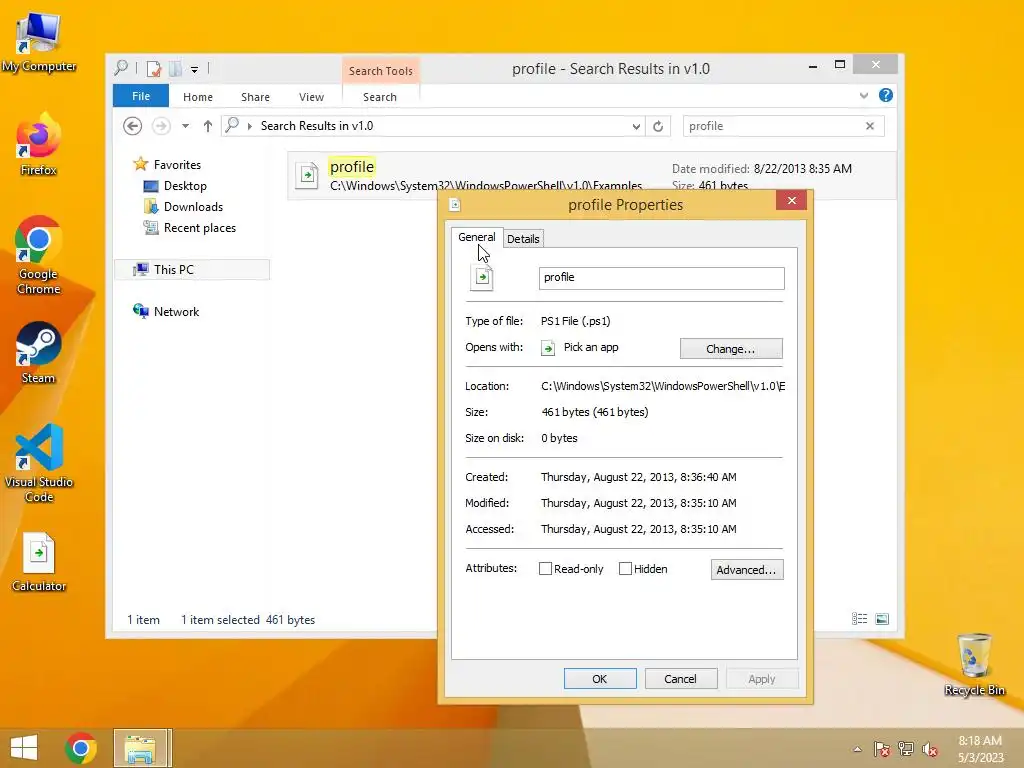Select Network in navigation pane
Screen dimensions: 1024x768
click(176, 312)
